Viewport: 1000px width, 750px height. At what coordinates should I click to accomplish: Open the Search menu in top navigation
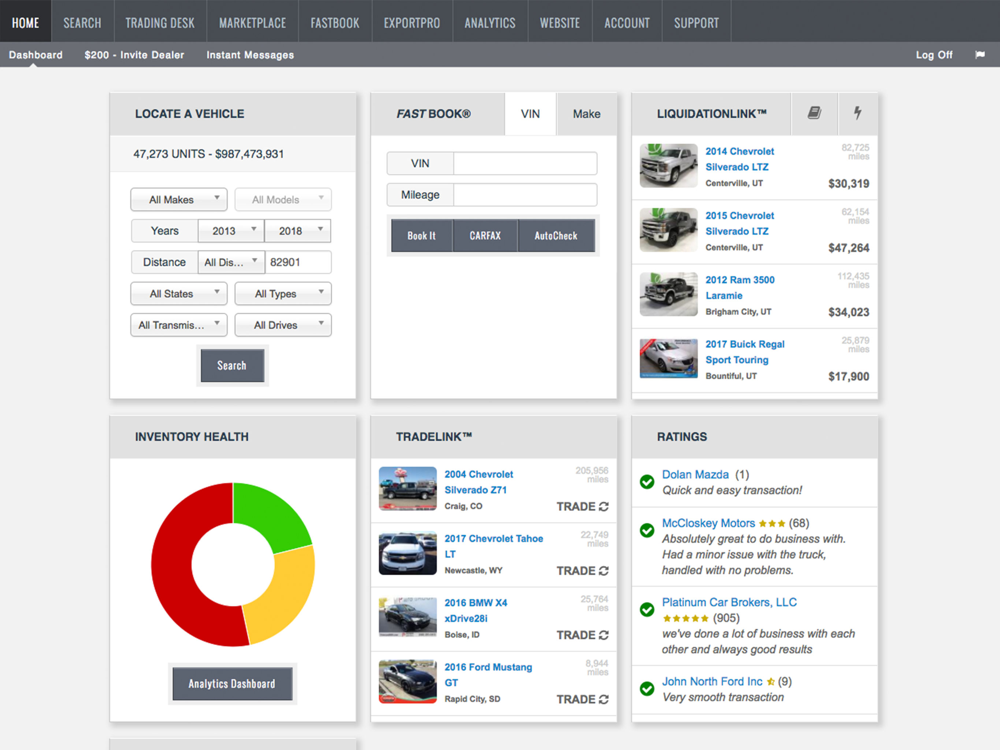tap(82, 23)
